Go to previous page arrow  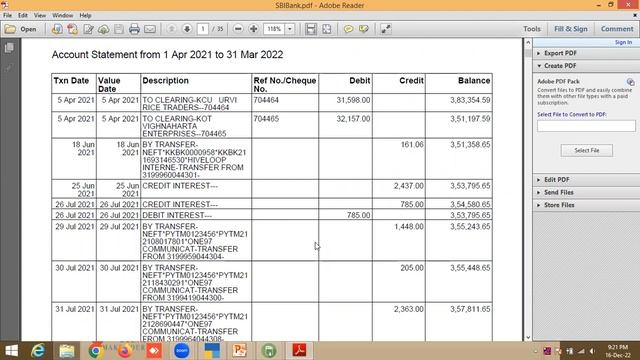coord(172,29)
